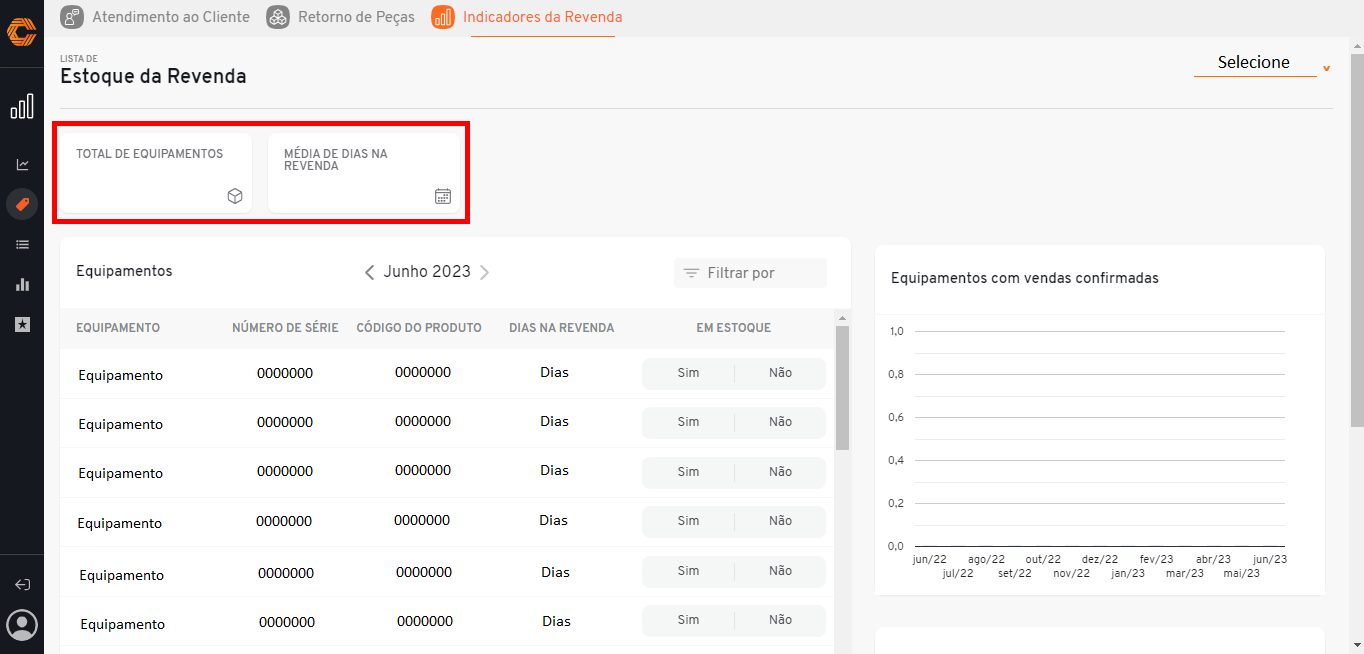Click the dez/22 label on chart axis
This screenshot has width=1364, height=654.
pos(1100,560)
